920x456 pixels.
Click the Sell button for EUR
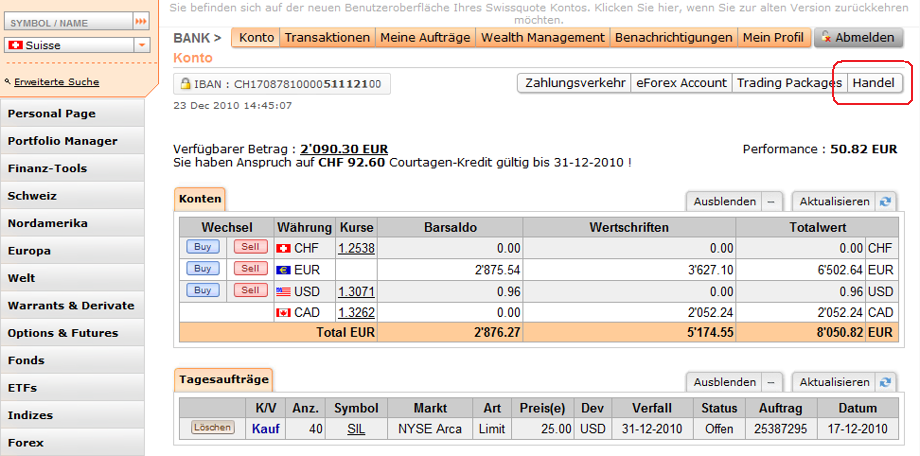pos(251,269)
